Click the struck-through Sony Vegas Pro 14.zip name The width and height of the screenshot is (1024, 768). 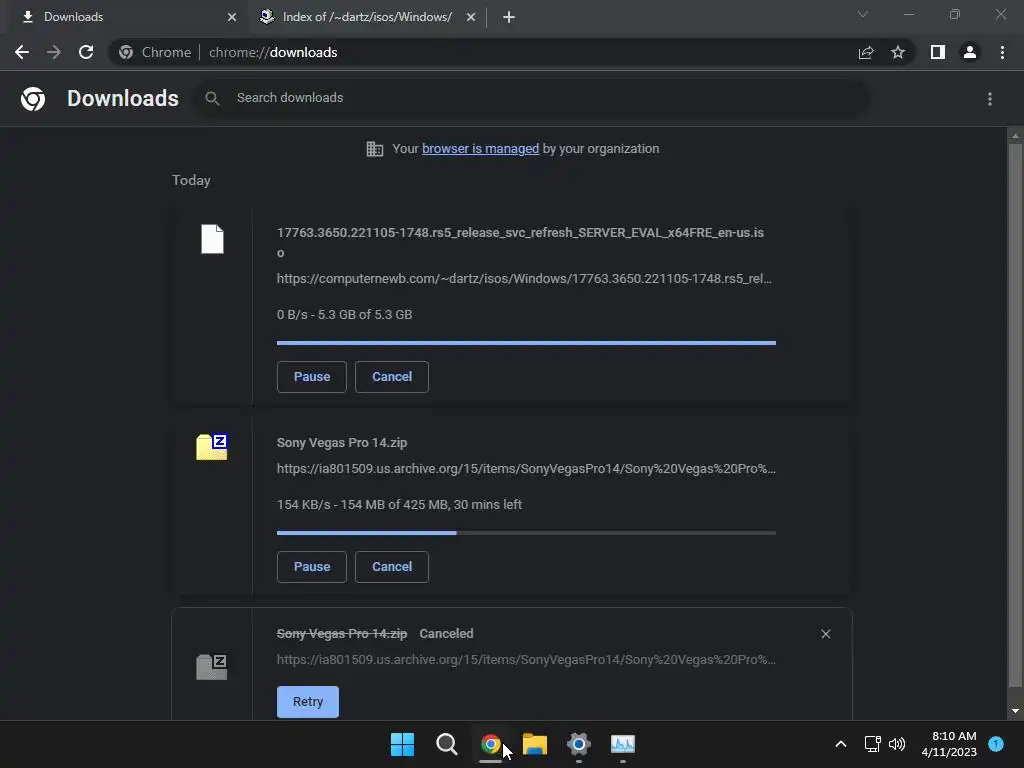point(342,634)
